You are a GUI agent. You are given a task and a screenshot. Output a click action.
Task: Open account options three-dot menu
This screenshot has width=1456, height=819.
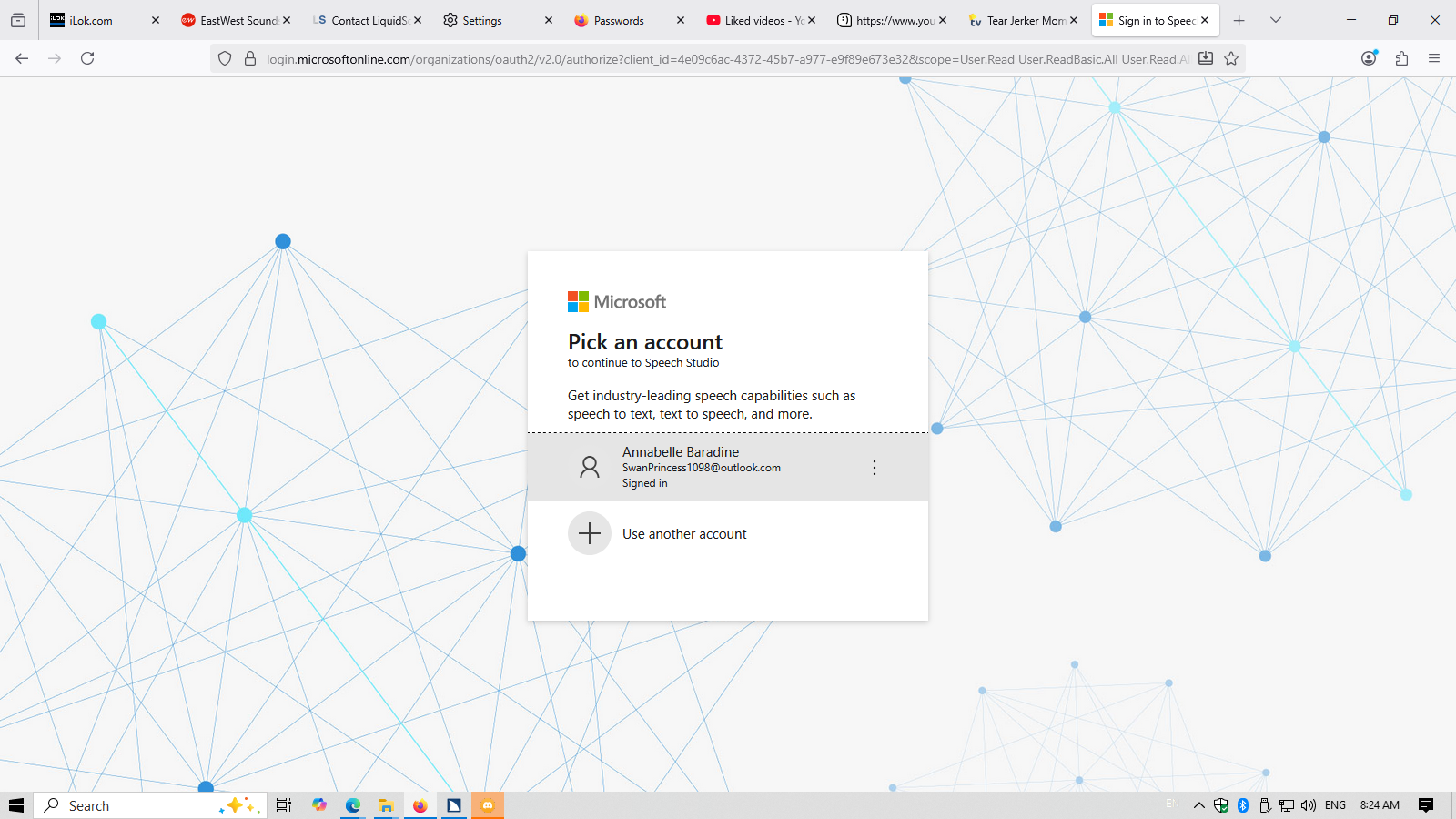click(875, 468)
